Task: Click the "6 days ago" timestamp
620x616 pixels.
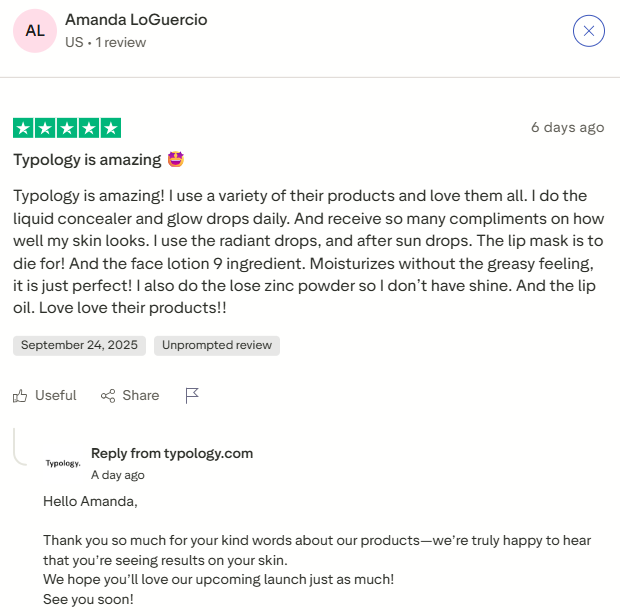Action: point(567,127)
